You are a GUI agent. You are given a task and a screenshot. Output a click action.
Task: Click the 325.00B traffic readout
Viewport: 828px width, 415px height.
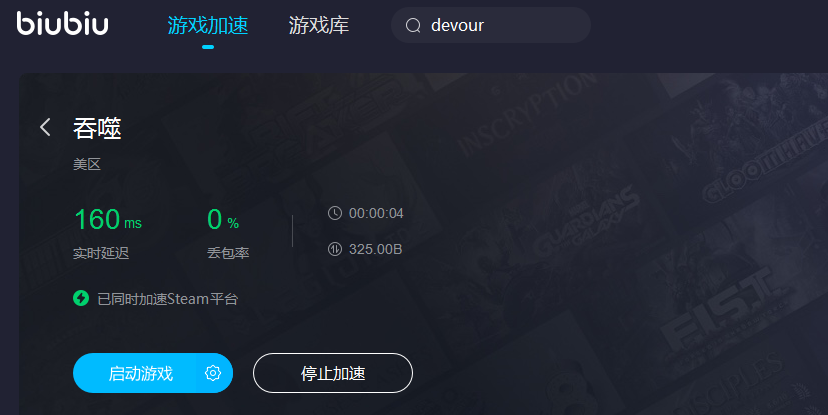pyautogui.click(x=375, y=249)
